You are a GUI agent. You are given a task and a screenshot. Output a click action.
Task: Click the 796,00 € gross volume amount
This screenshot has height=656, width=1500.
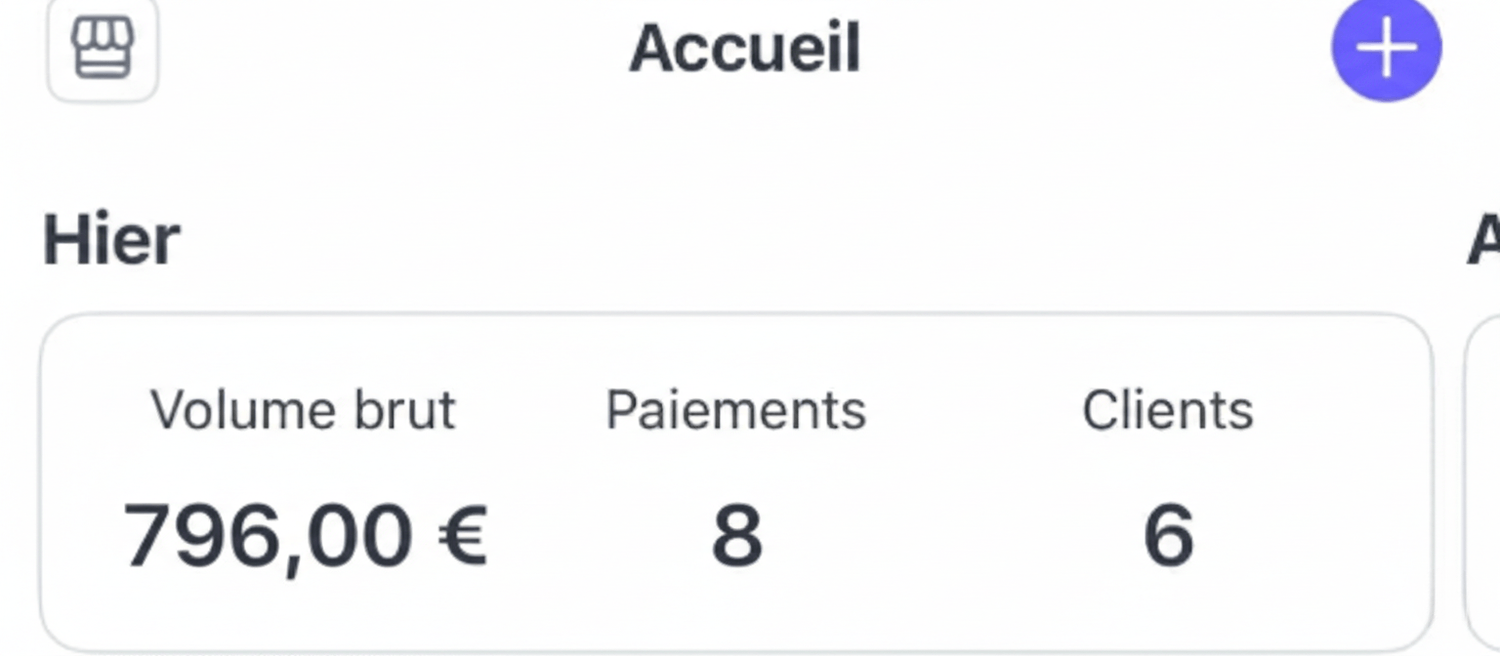(x=304, y=536)
